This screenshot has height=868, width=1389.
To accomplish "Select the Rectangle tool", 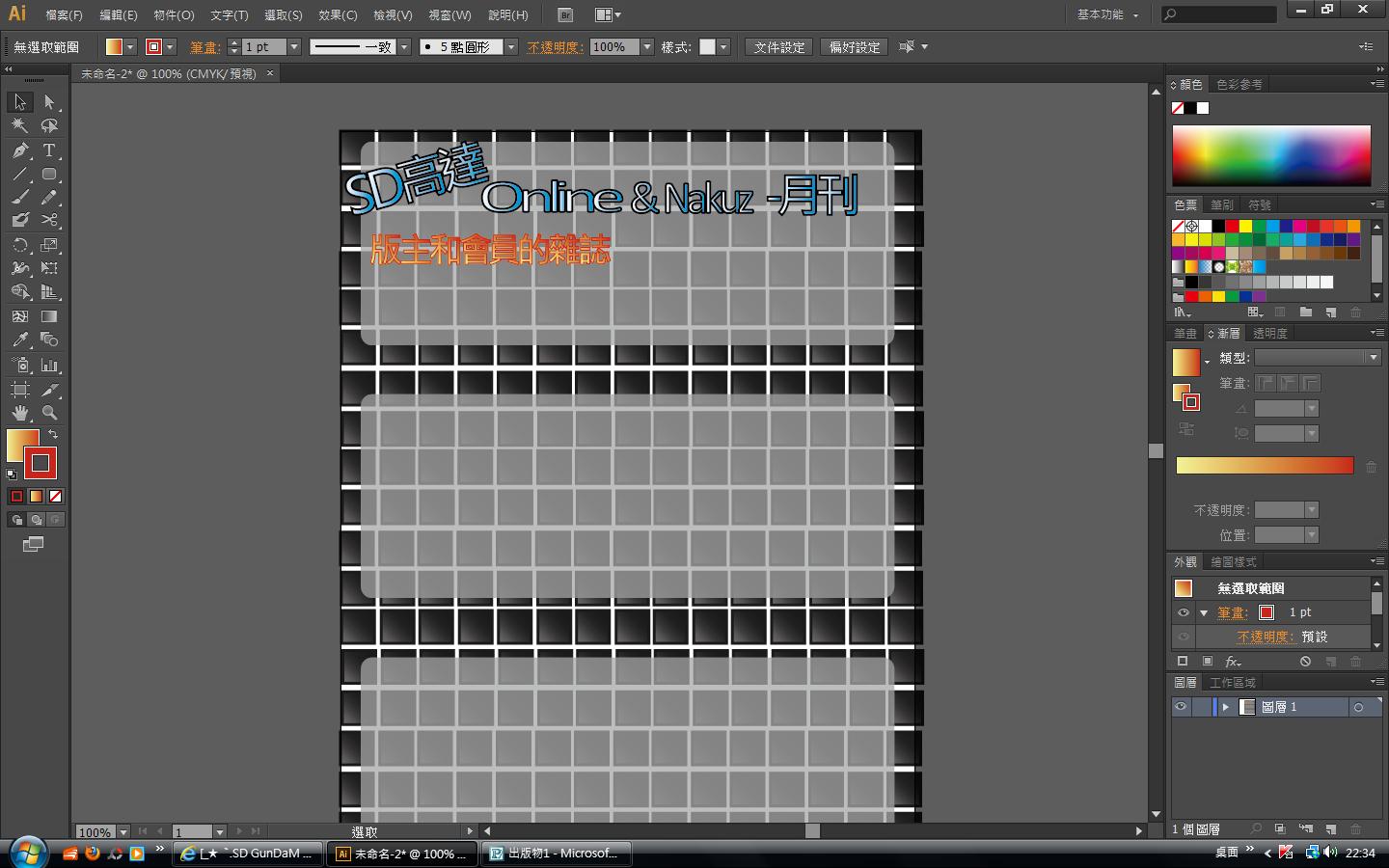I will [49, 175].
